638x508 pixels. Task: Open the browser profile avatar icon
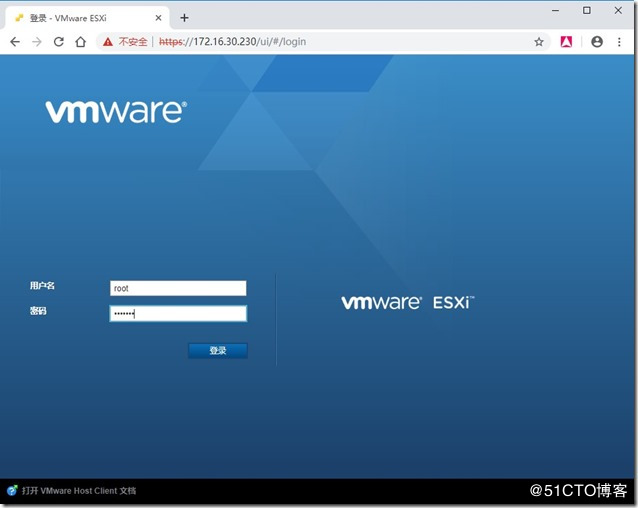(x=597, y=41)
